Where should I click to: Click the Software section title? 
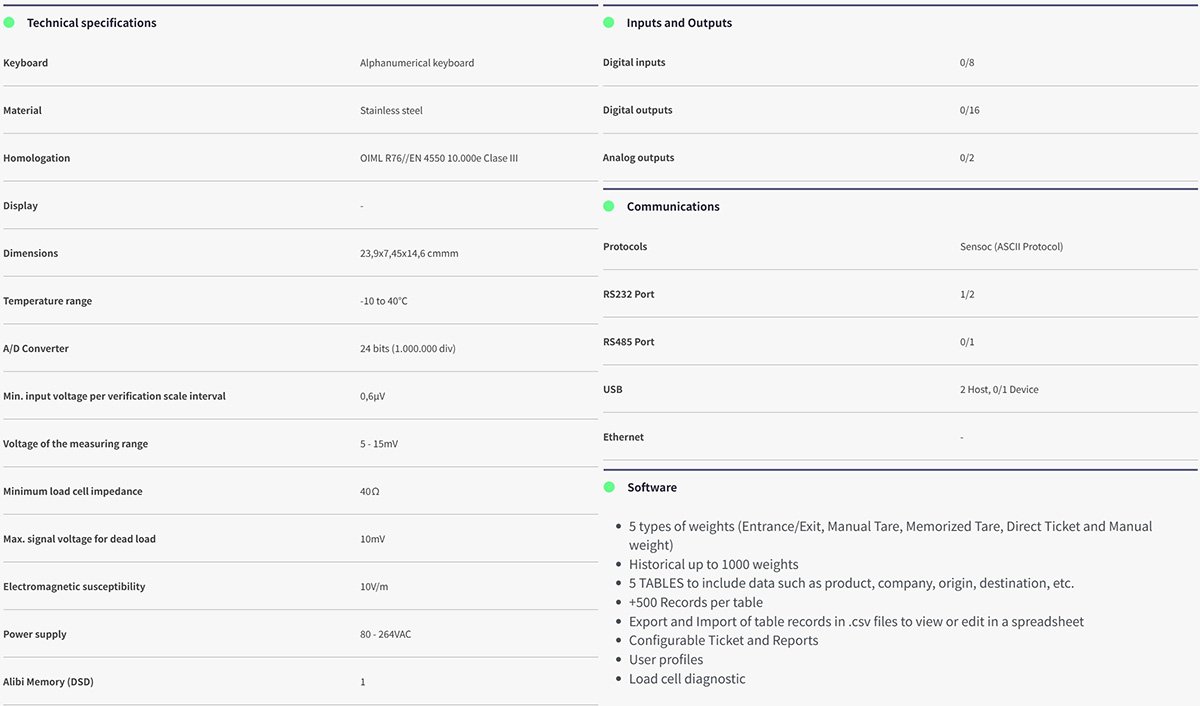(651, 488)
